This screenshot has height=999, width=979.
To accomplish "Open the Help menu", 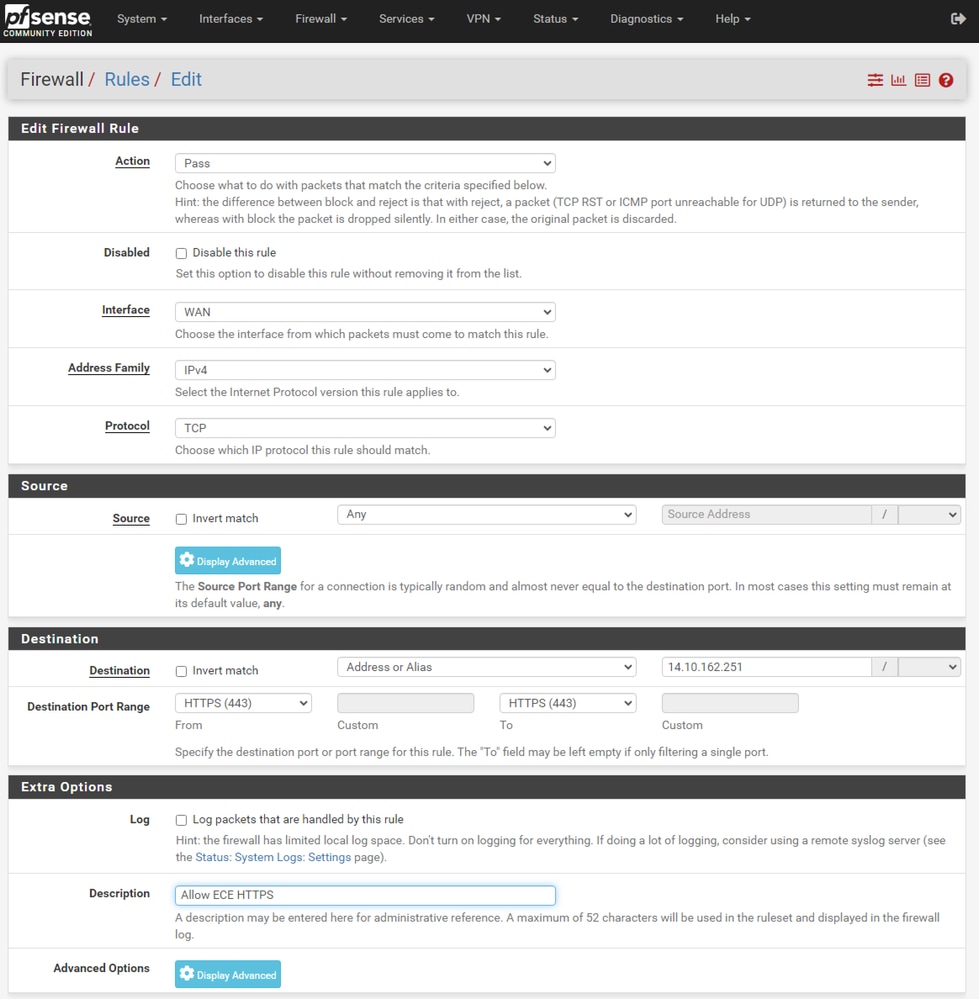I will (732, 18).
